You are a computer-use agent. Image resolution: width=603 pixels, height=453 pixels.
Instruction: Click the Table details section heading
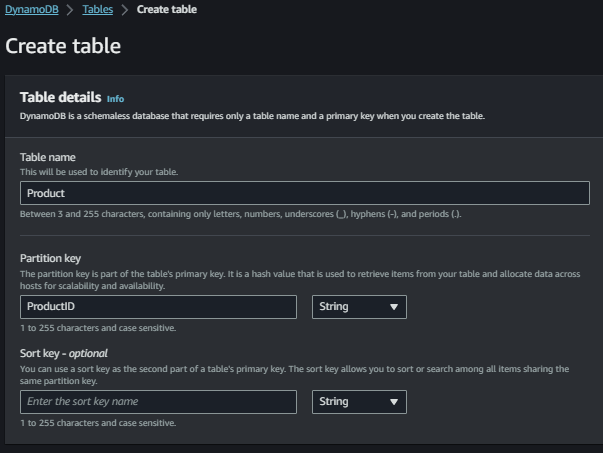(60, 98)
